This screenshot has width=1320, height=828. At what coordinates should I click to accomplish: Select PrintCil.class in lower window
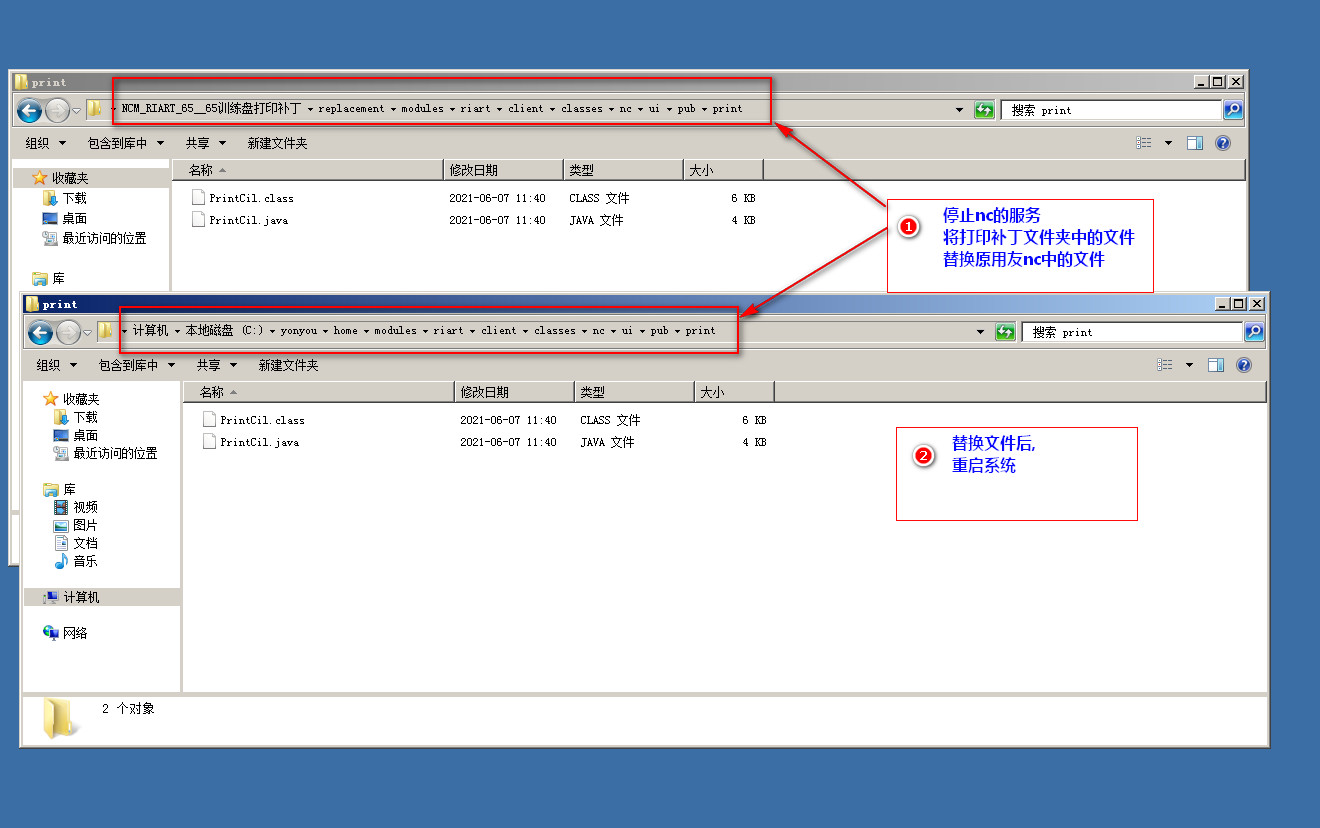[262, 420]
